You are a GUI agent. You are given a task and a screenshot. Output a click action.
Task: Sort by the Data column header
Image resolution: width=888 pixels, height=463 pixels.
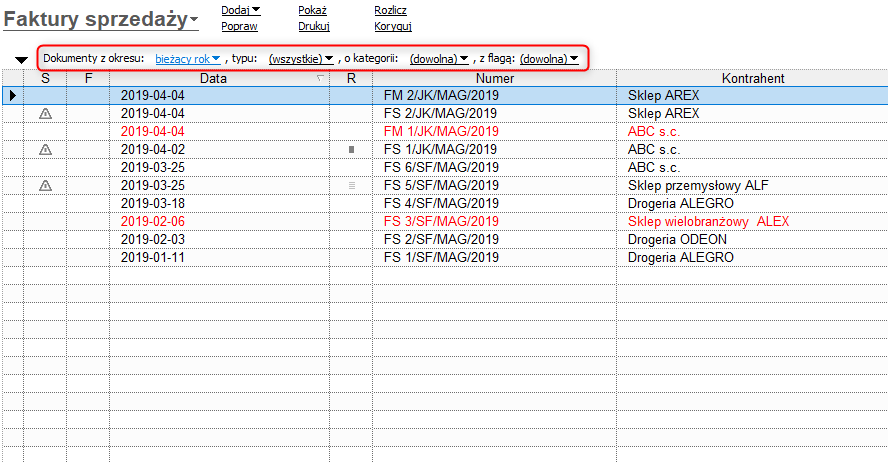tap(219, 78)
